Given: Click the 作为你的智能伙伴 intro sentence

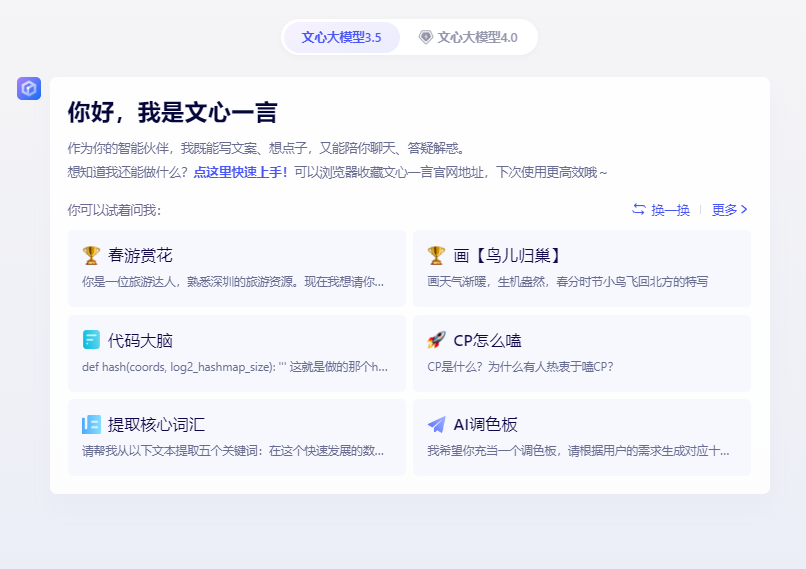Looking at the screenshot, I should 266,149.
